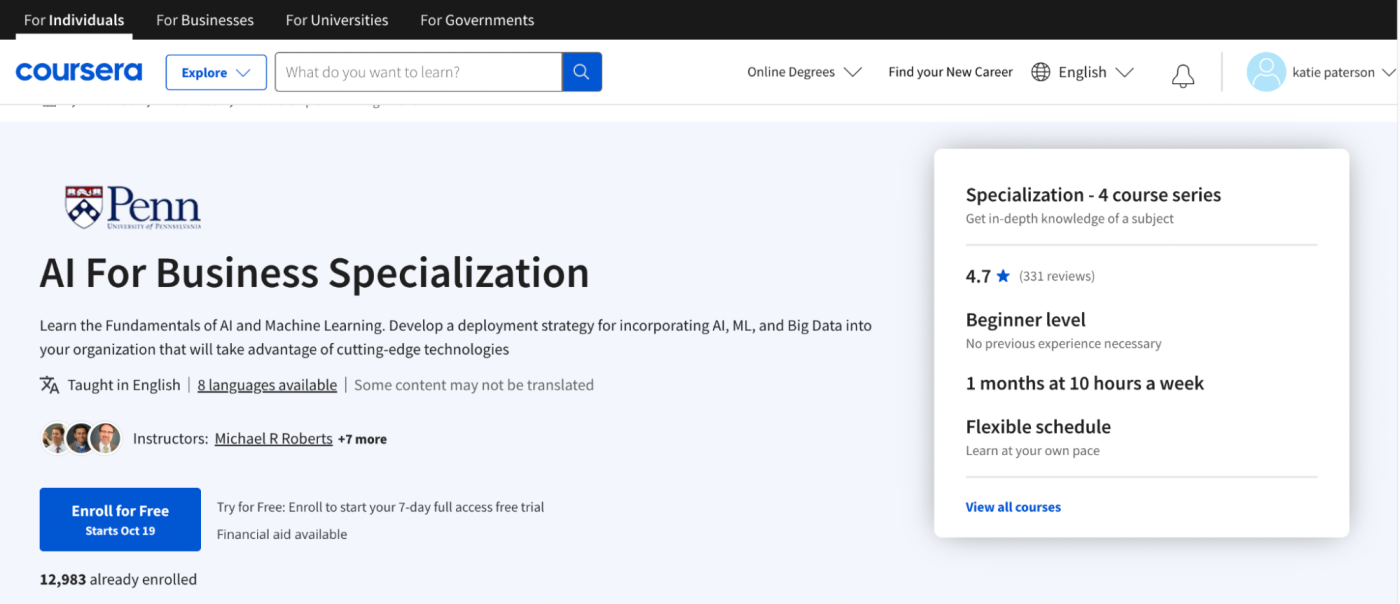Open the Explore dropdown

point(216,72)
